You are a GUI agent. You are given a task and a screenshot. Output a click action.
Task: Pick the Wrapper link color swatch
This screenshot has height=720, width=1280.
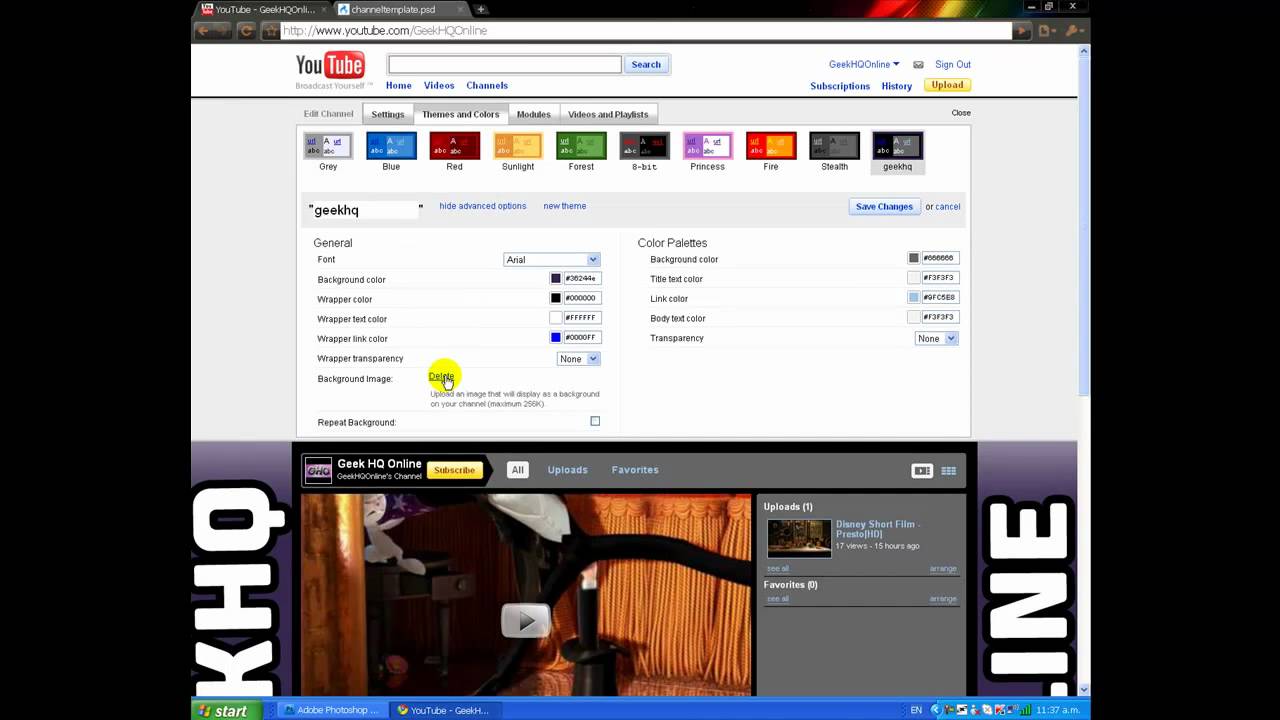click(x=556, y=338)
